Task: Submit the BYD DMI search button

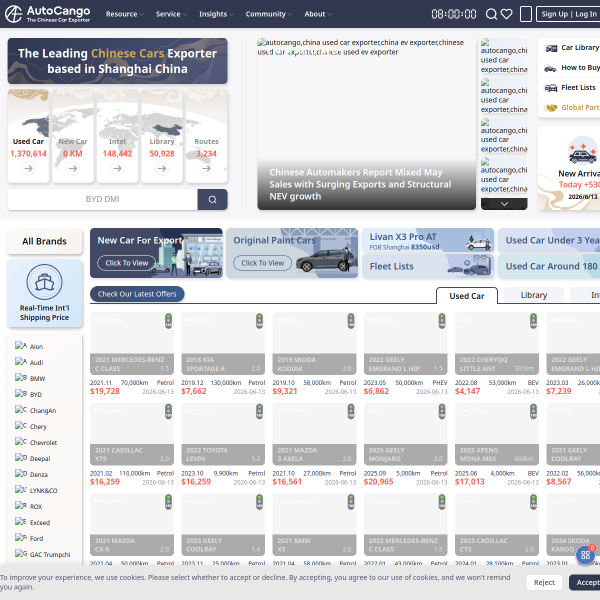Action: tap(212, 199)
